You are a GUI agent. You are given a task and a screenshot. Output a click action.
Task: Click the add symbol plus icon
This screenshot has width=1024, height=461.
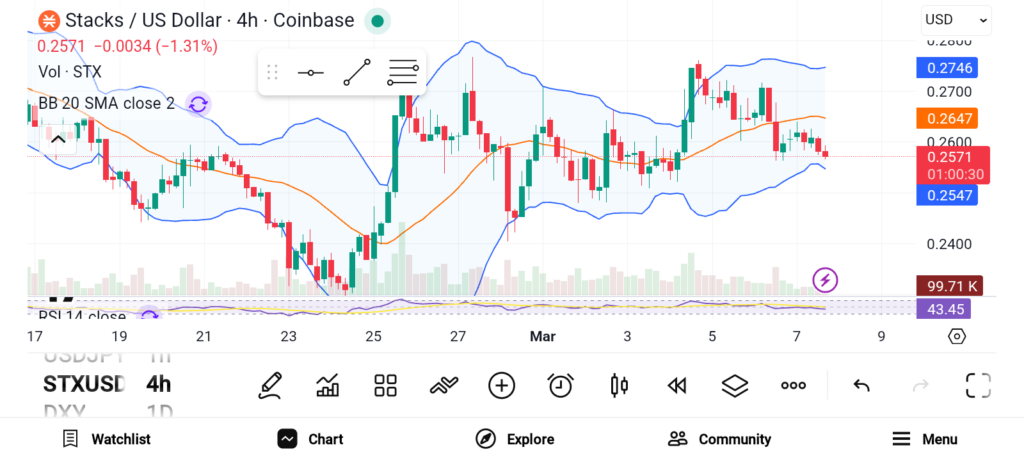[x=501, y=385]
